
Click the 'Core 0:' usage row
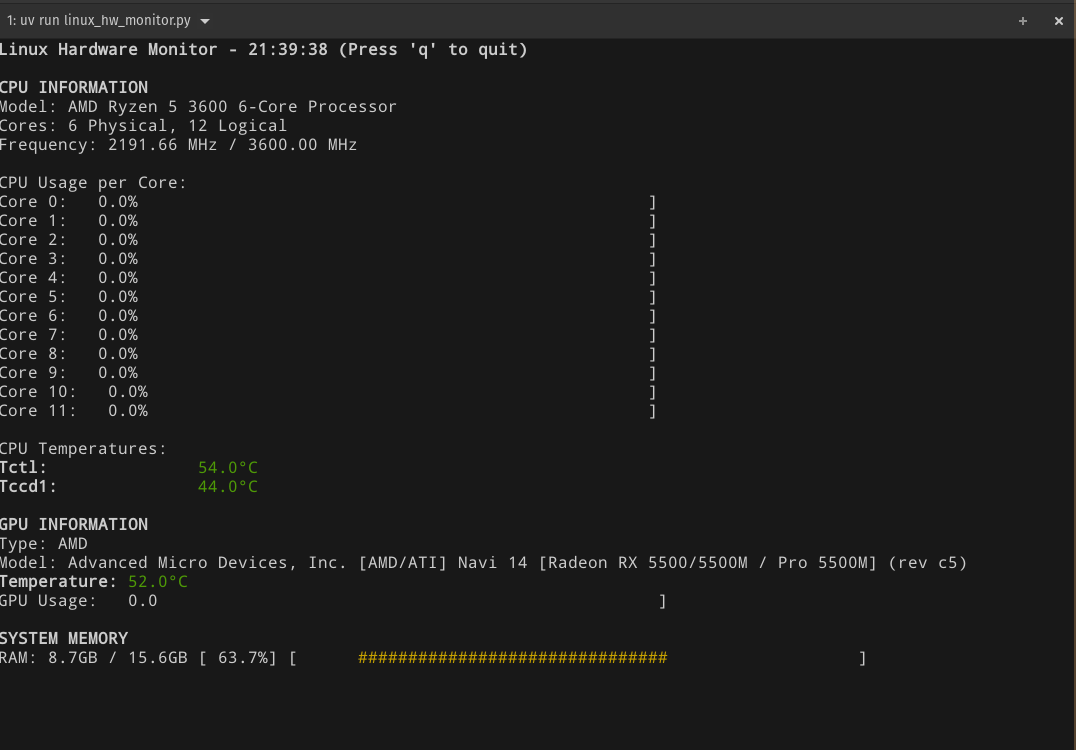pos(328,202)
